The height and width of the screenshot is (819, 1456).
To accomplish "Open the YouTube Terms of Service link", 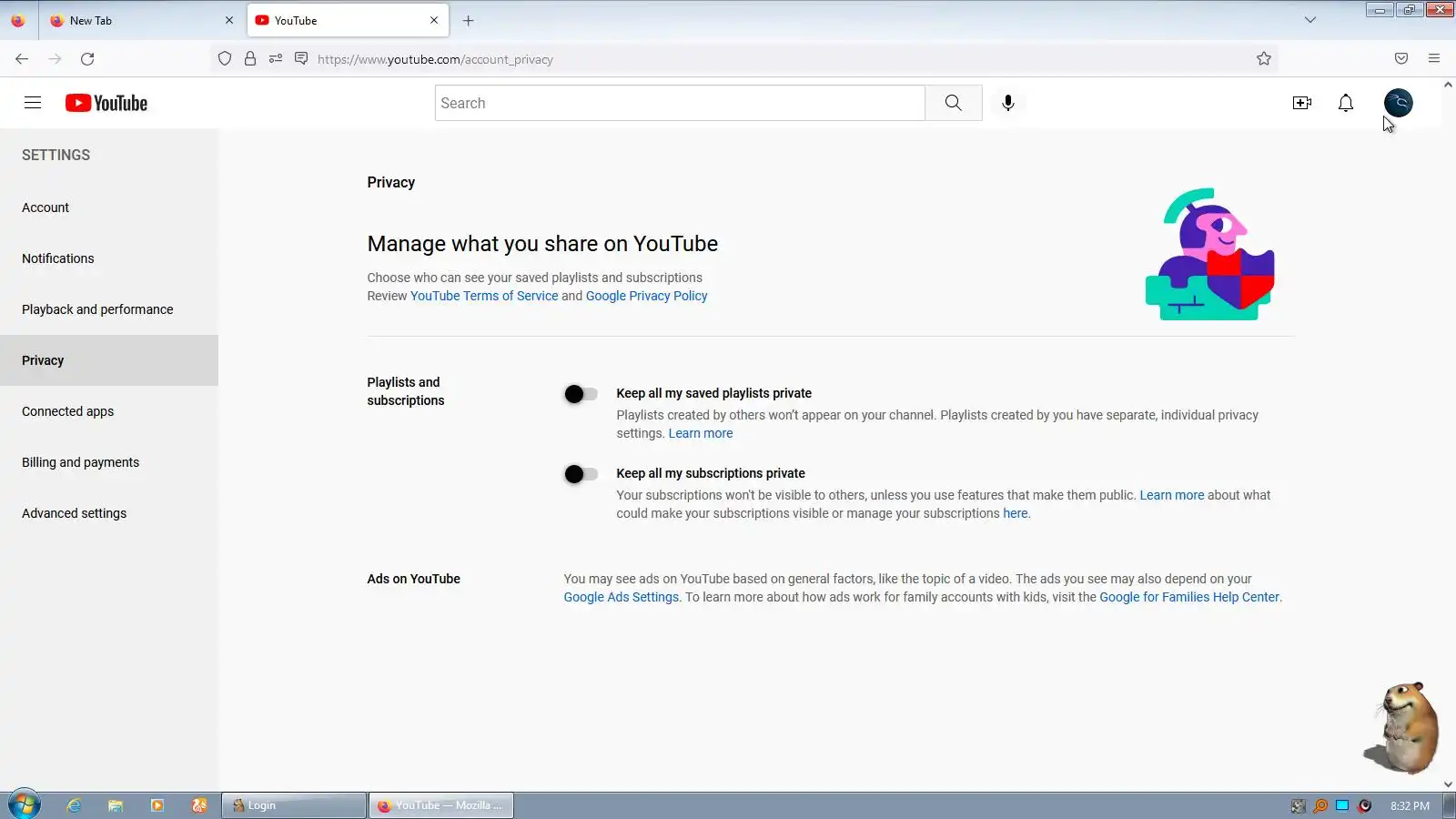I will pyautogui.click(x=484, y=296).
